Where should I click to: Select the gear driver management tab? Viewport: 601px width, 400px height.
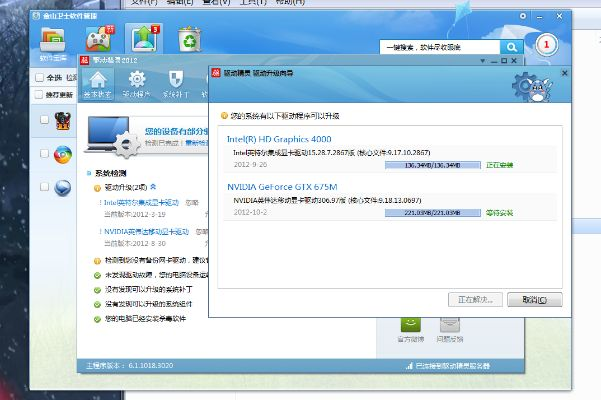pos(137,84)
